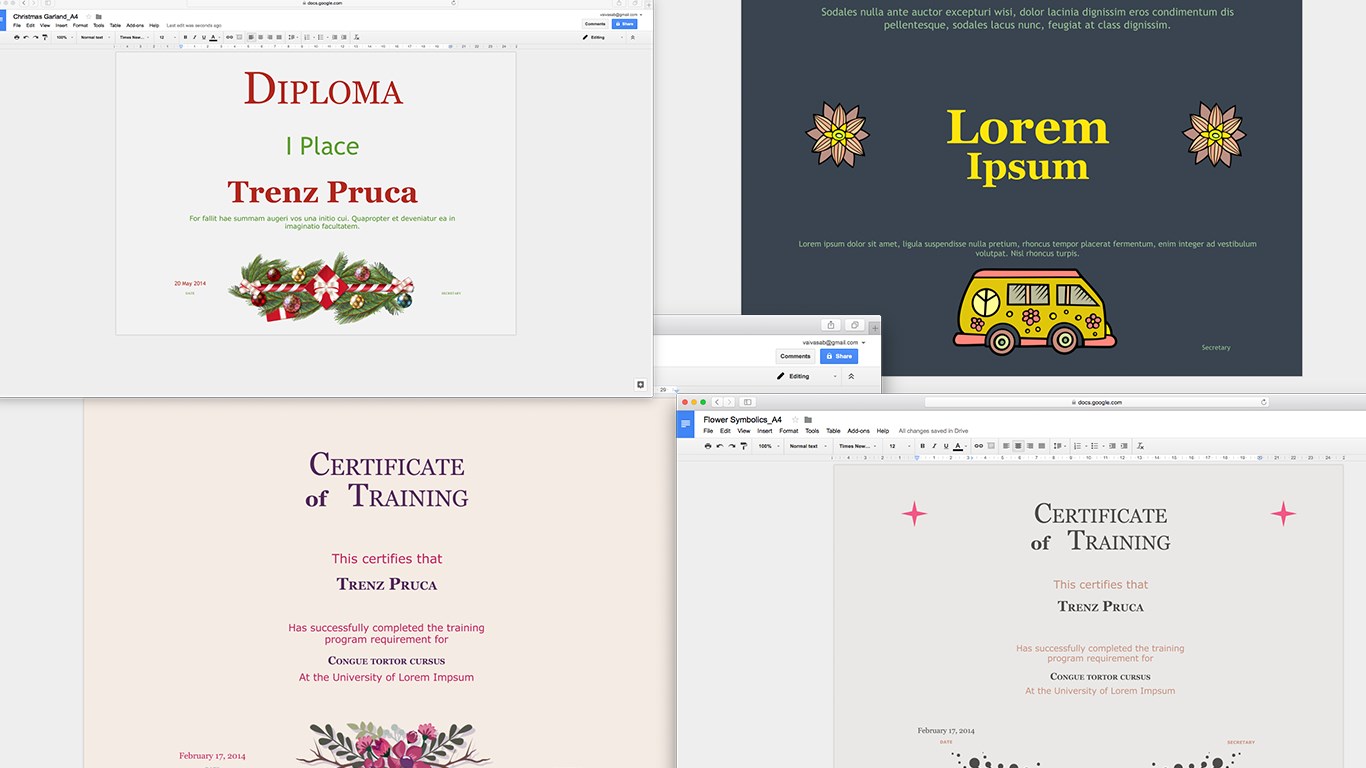The width and height of the screenshot is (1366, 768).
Task: Toggle underline in Flower Symbolics_A4 toolbar
Action: pos(946,446)
